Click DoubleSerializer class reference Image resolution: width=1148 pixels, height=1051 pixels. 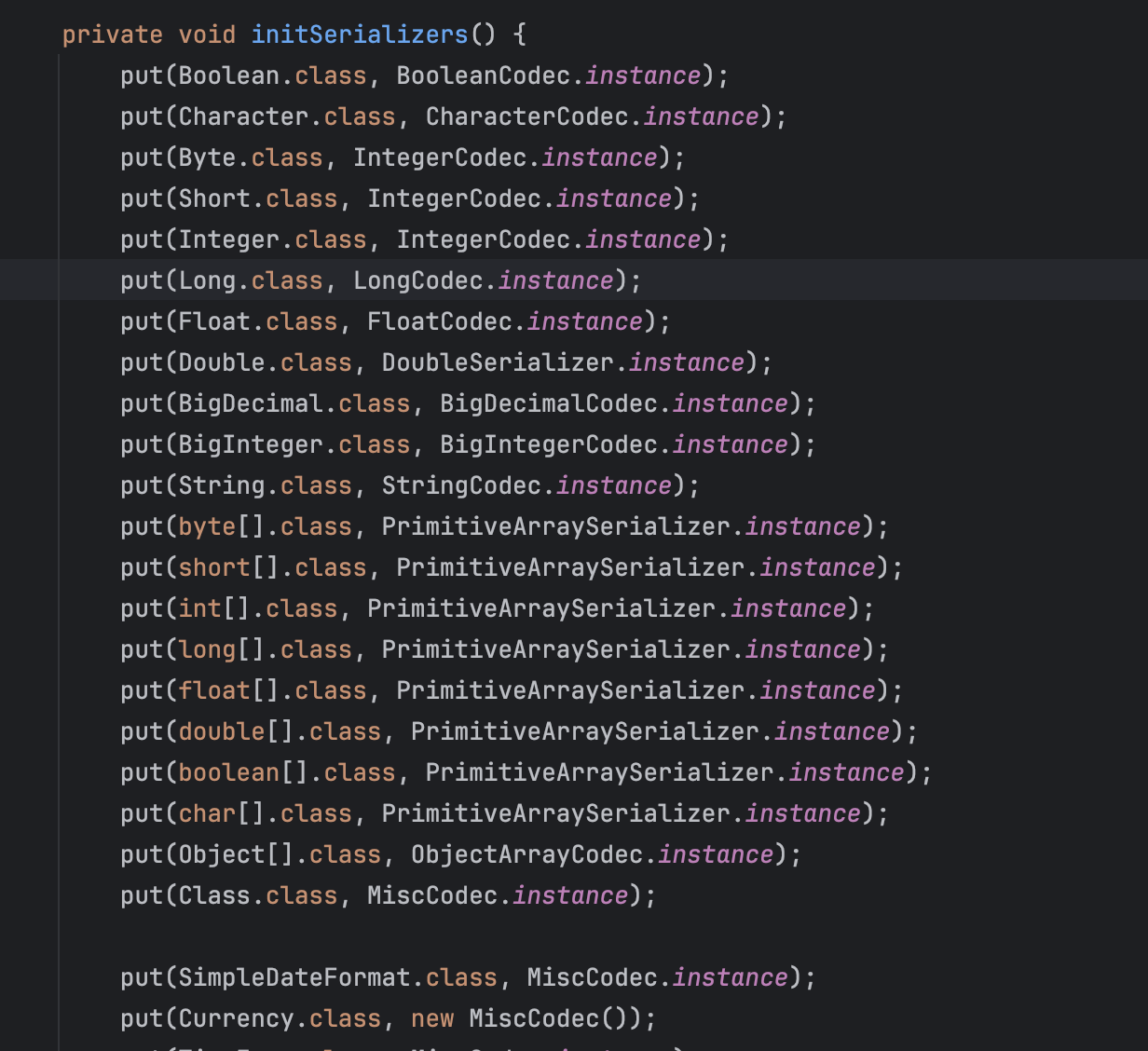[497, 363]
